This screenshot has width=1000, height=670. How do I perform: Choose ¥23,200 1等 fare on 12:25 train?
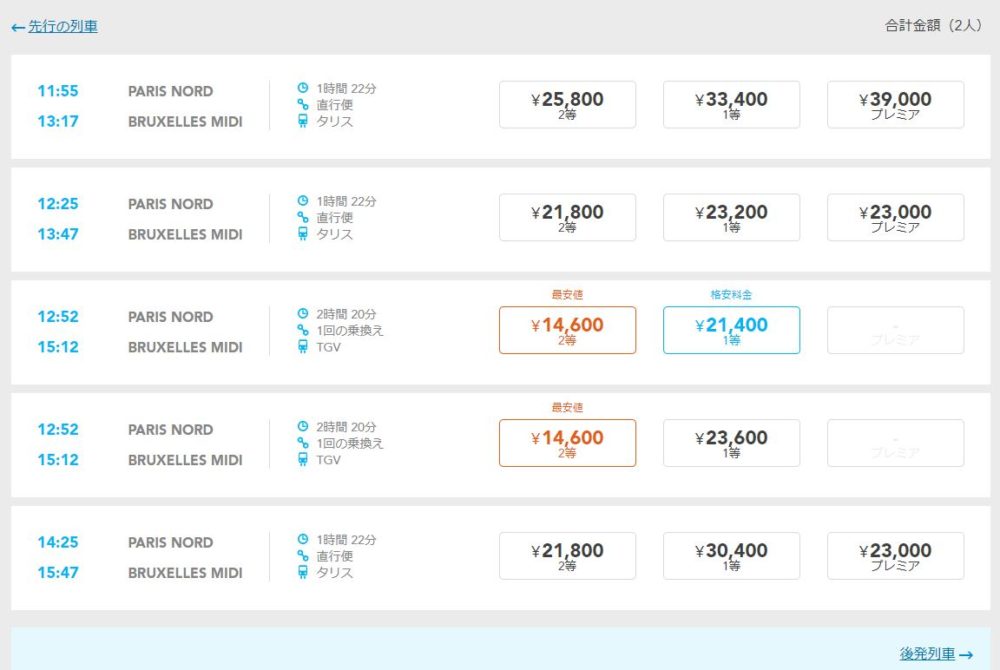click(x=731, y=217)
